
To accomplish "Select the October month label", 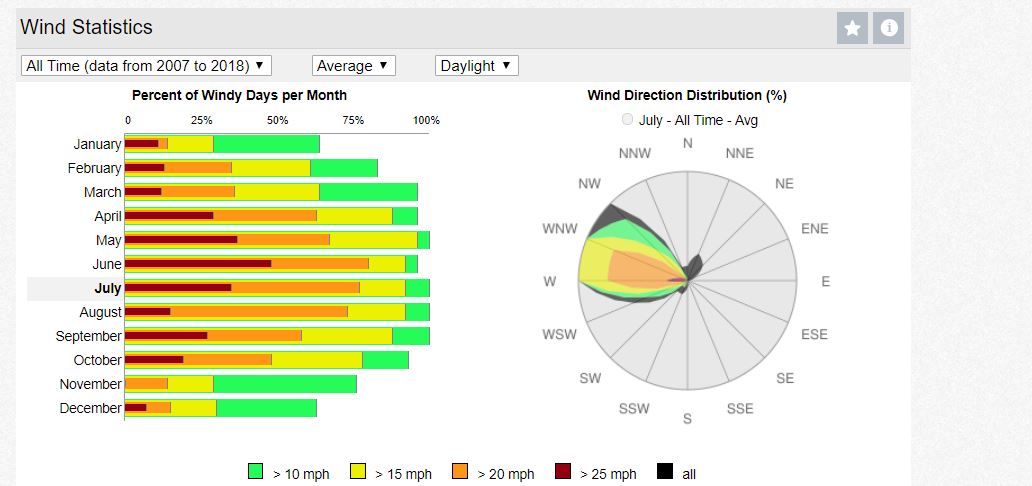I will pyautogui.click(x=97, y=360).
